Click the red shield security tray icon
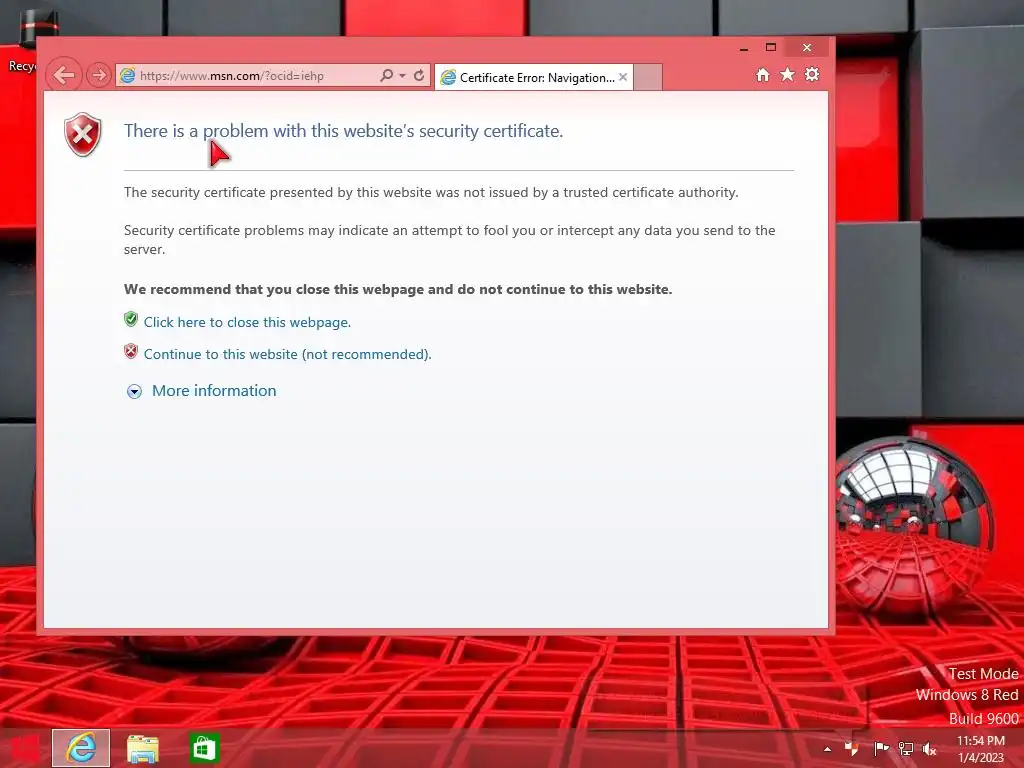 [x=852, y=748]
